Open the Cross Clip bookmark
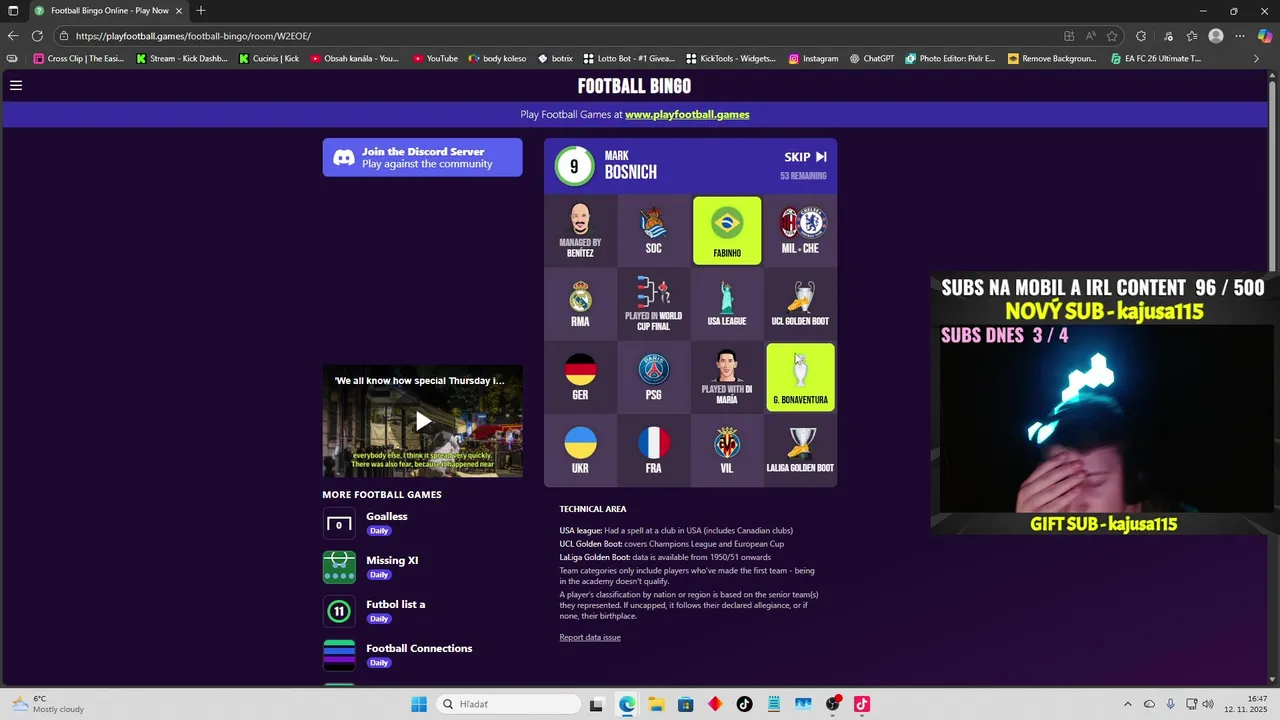Viewport: 1280px width, 720px height. [78, 59]
